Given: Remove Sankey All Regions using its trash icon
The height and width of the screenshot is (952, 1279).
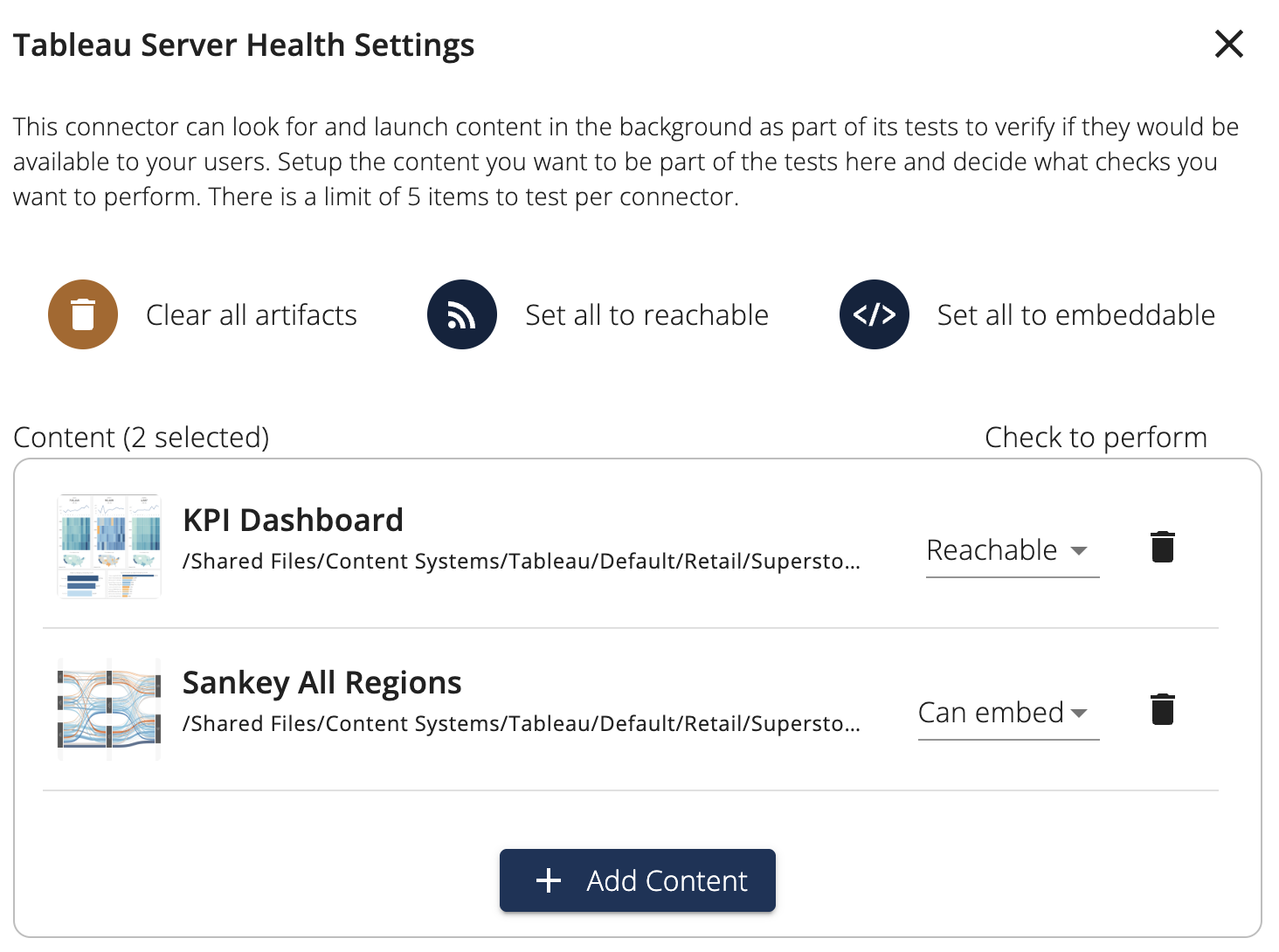Looking at the screenshot, I should (x=1162, y=710).
